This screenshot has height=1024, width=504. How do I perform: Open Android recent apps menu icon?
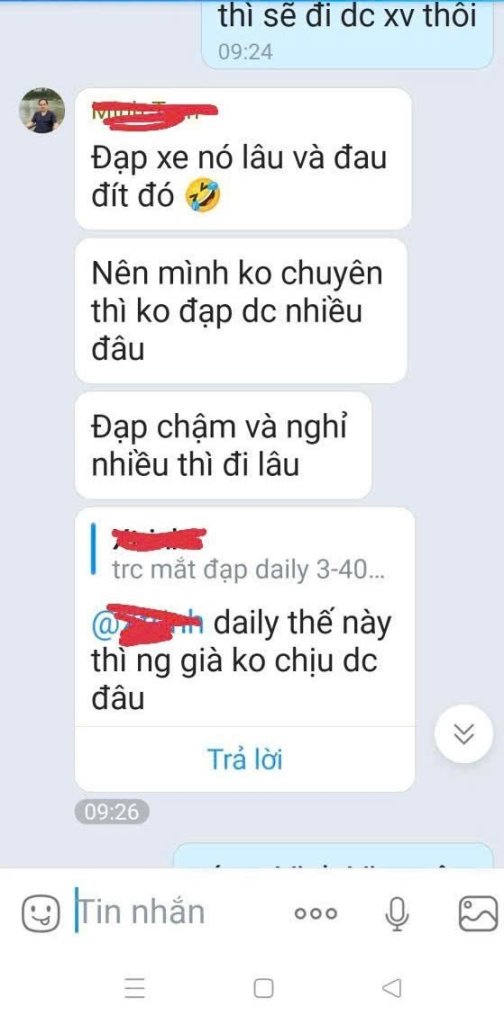[134, 988]
